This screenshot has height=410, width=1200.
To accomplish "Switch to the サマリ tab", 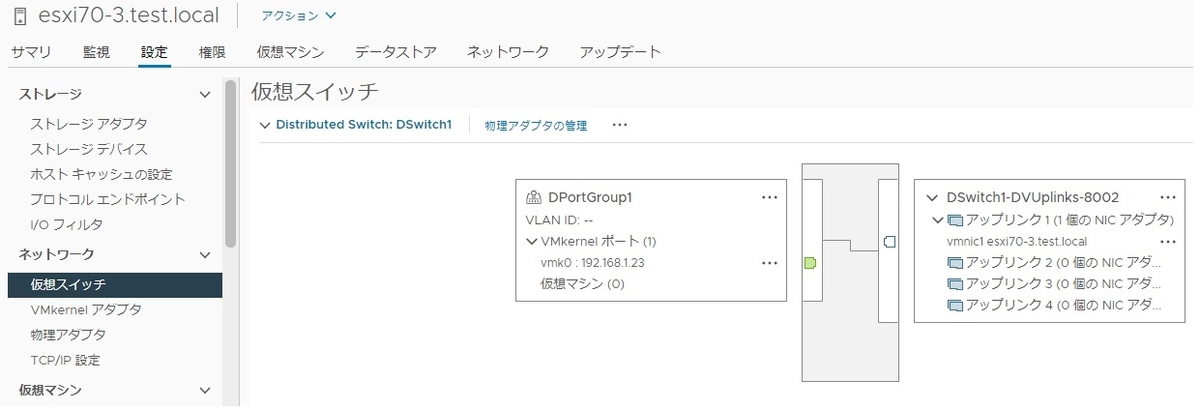I will click(x=31, y=52).
